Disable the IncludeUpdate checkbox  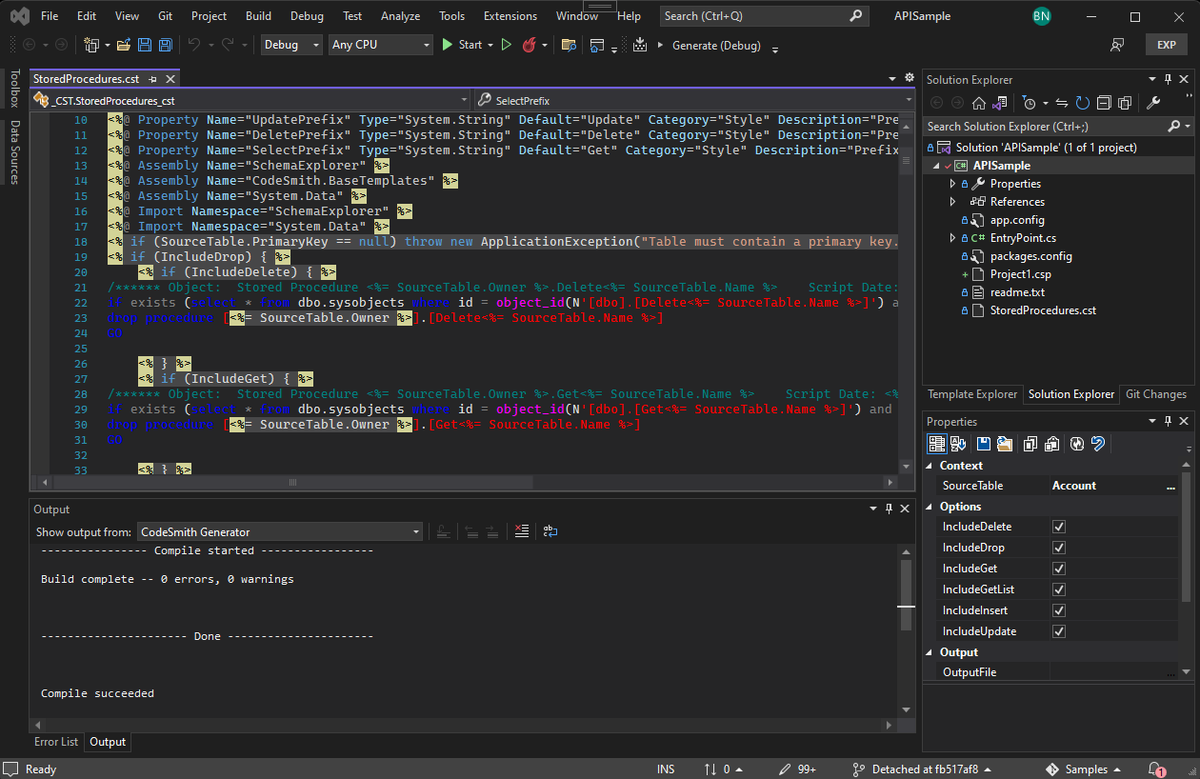click(x=1059, y=632)
